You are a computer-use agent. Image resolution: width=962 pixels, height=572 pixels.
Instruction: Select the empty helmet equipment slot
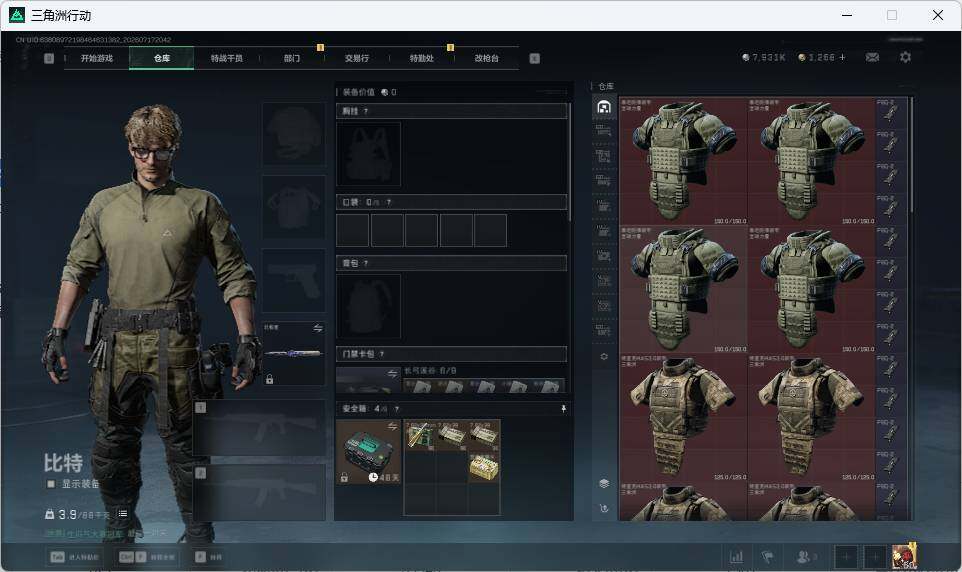tap(294, 134)
